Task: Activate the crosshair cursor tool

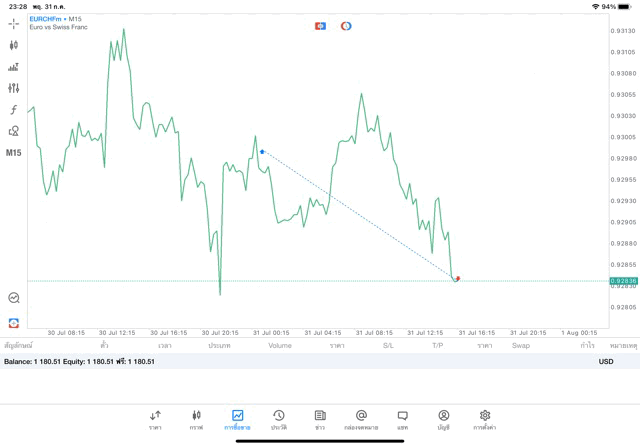Action: tap(14, 22)
